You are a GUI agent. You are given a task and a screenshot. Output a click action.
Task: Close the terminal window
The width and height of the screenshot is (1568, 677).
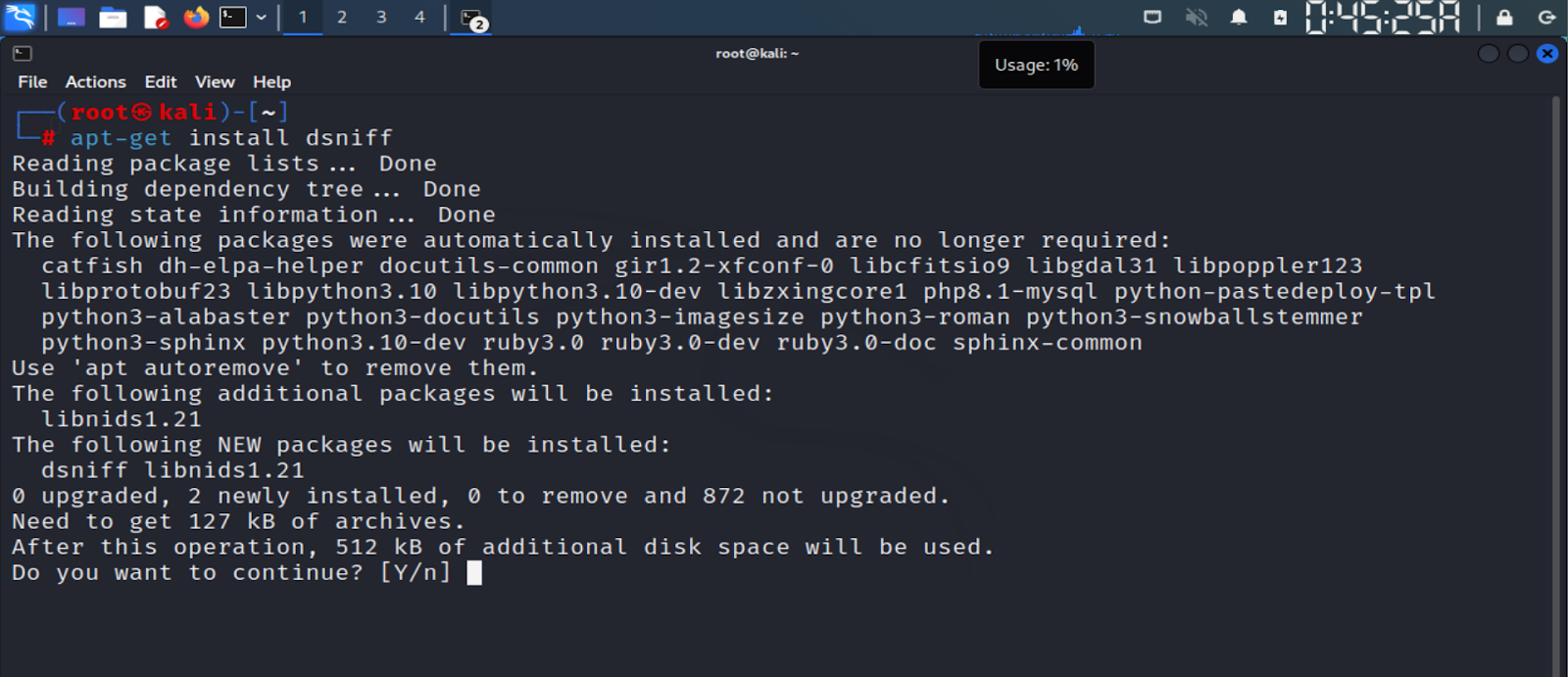[1547, 54]
